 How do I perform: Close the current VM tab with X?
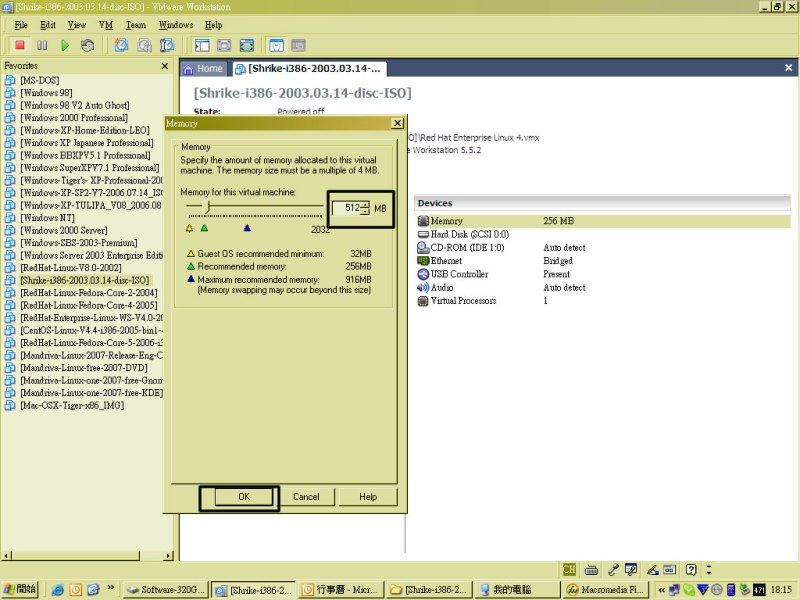[788, 68]
